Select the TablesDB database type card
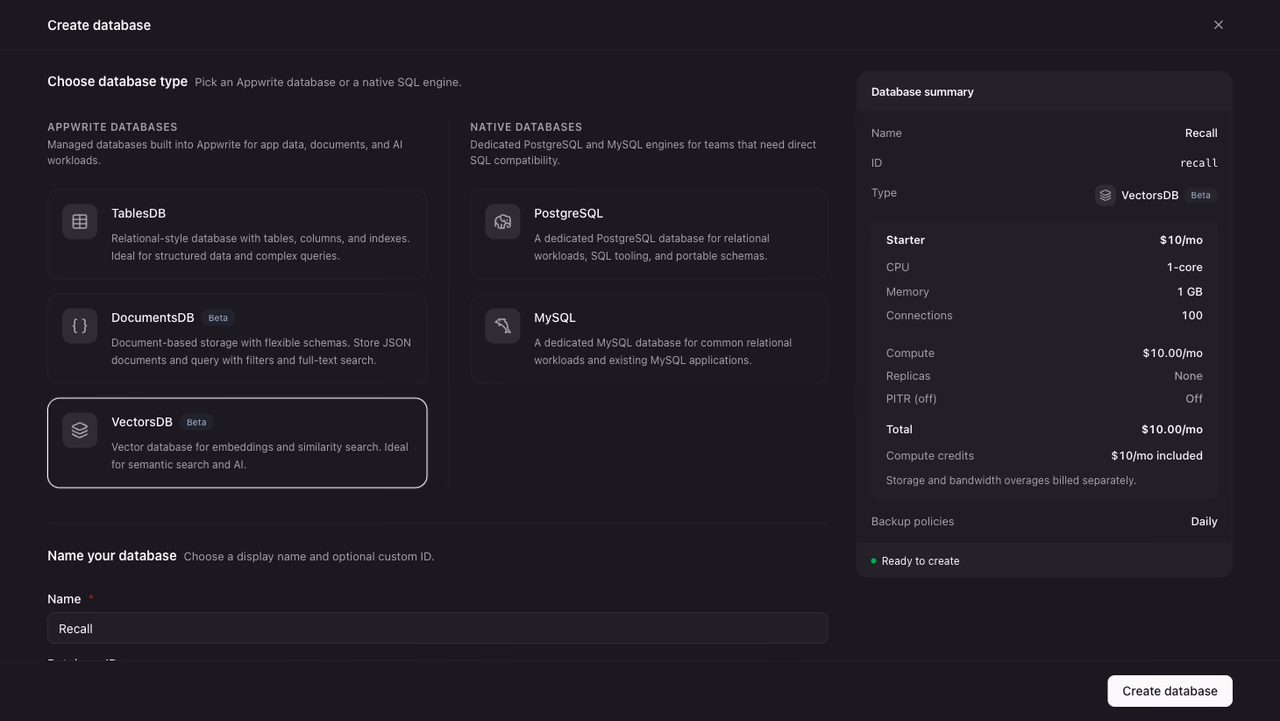This screenshot has width=1280, height=721. pos(237,234)
